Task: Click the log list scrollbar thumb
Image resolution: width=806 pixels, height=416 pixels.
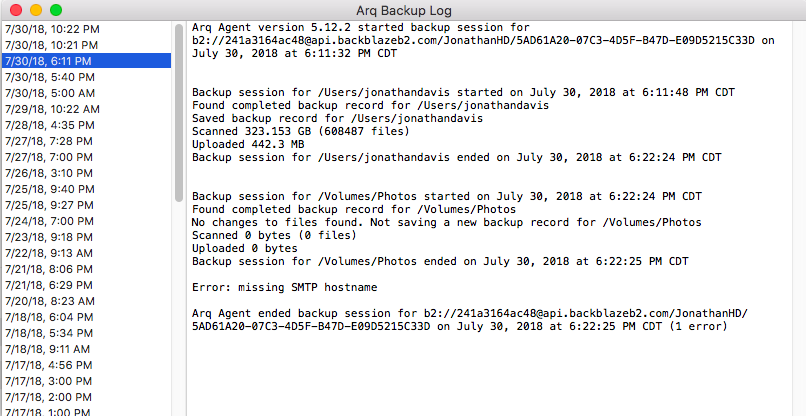Action: [x=179, y=113]
